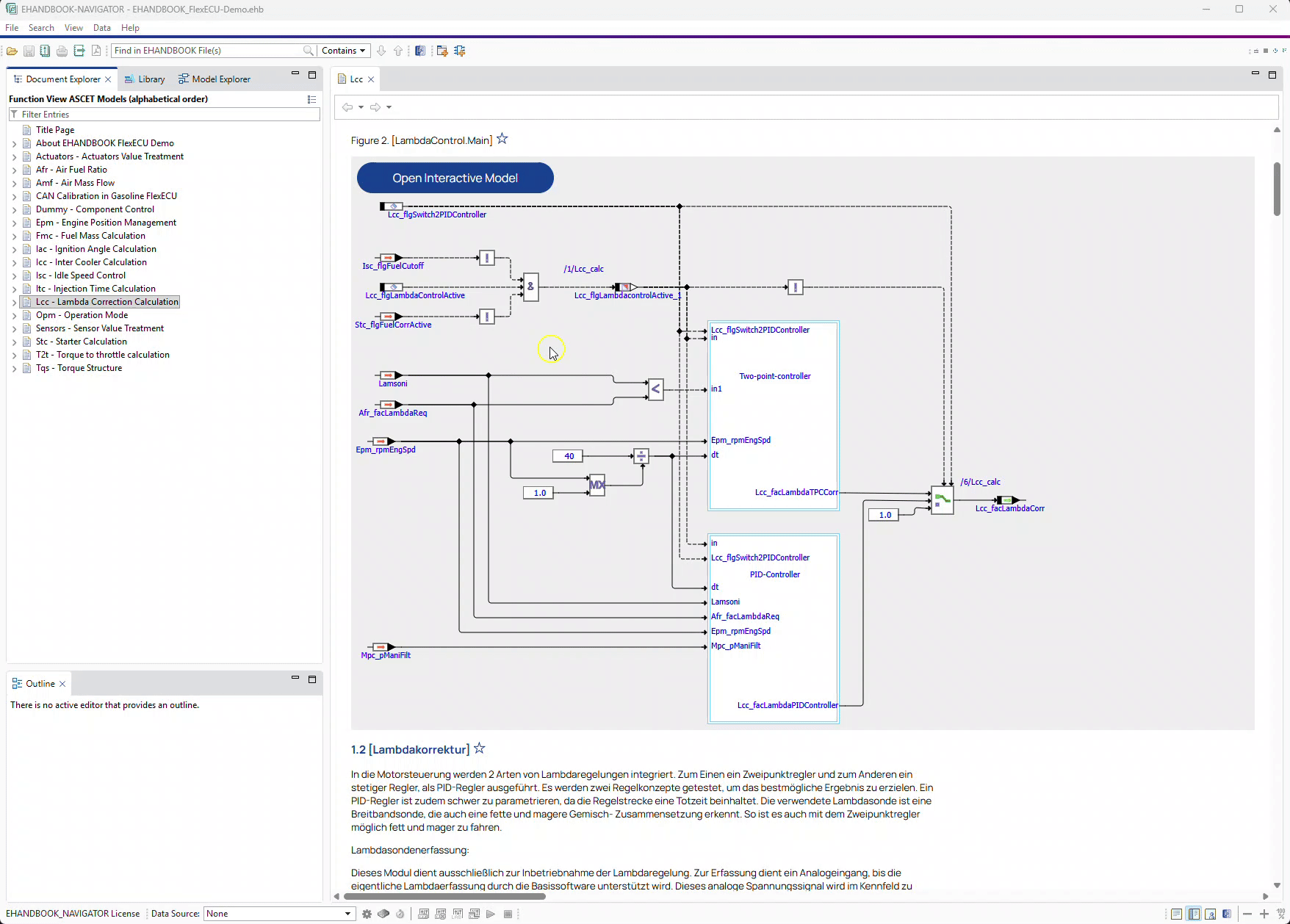Screen dimensions: 1290x924
Task: Click the zoom in plus icon at bottom right
Action: point(1264,914)
